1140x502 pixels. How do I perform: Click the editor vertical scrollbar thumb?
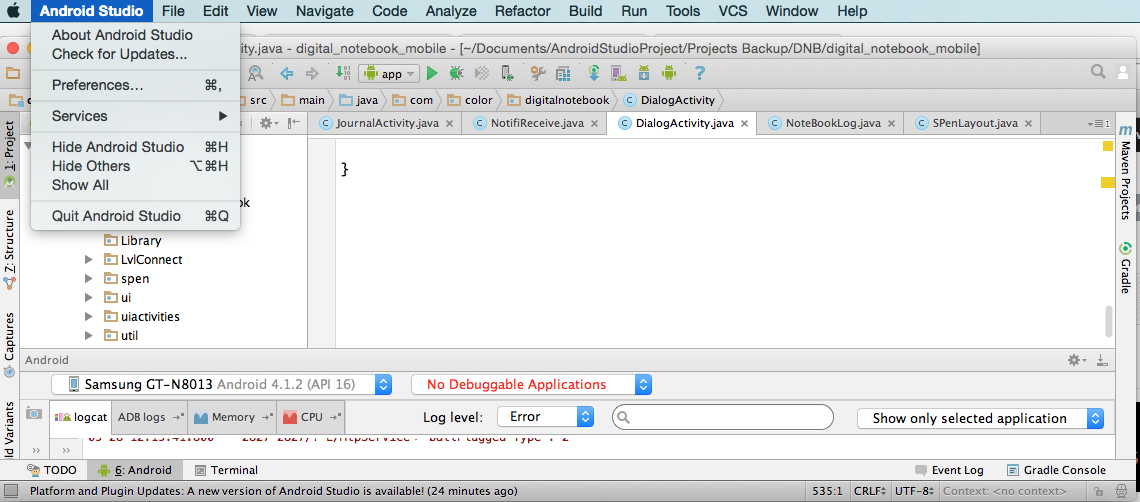point(1109,322)
